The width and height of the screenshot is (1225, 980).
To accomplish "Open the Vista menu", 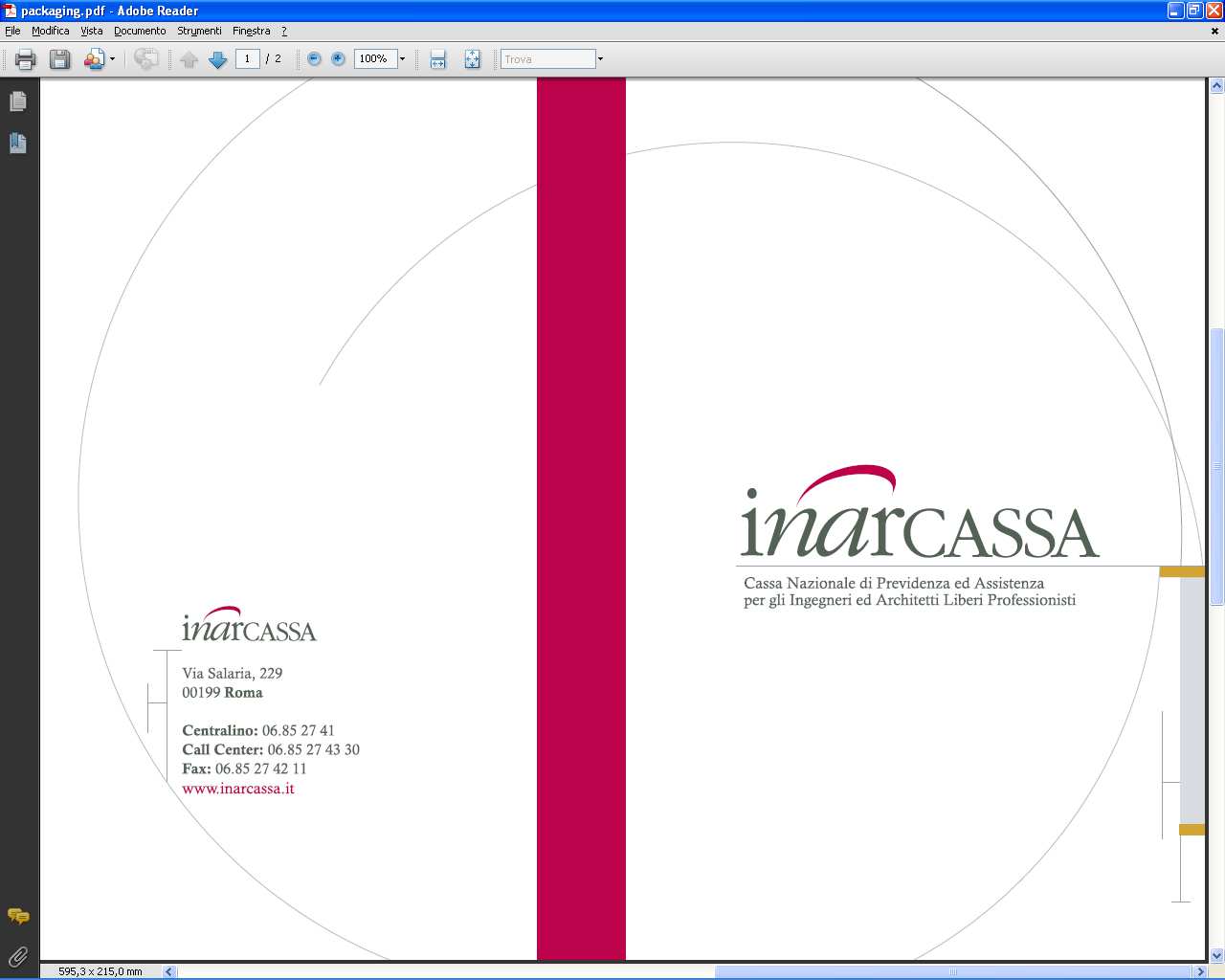I will coord(92,31).
